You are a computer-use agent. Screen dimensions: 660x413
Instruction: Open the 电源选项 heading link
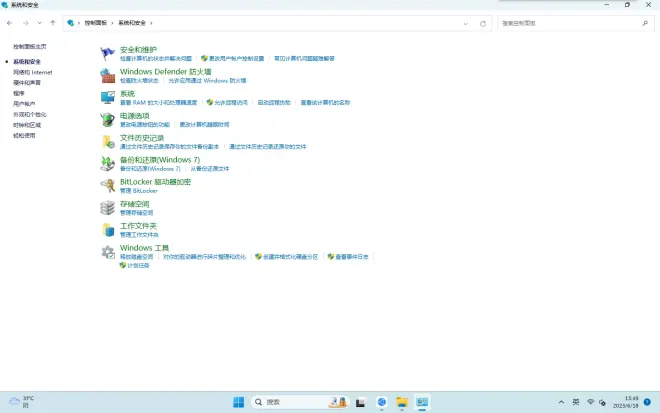point(135,115)
